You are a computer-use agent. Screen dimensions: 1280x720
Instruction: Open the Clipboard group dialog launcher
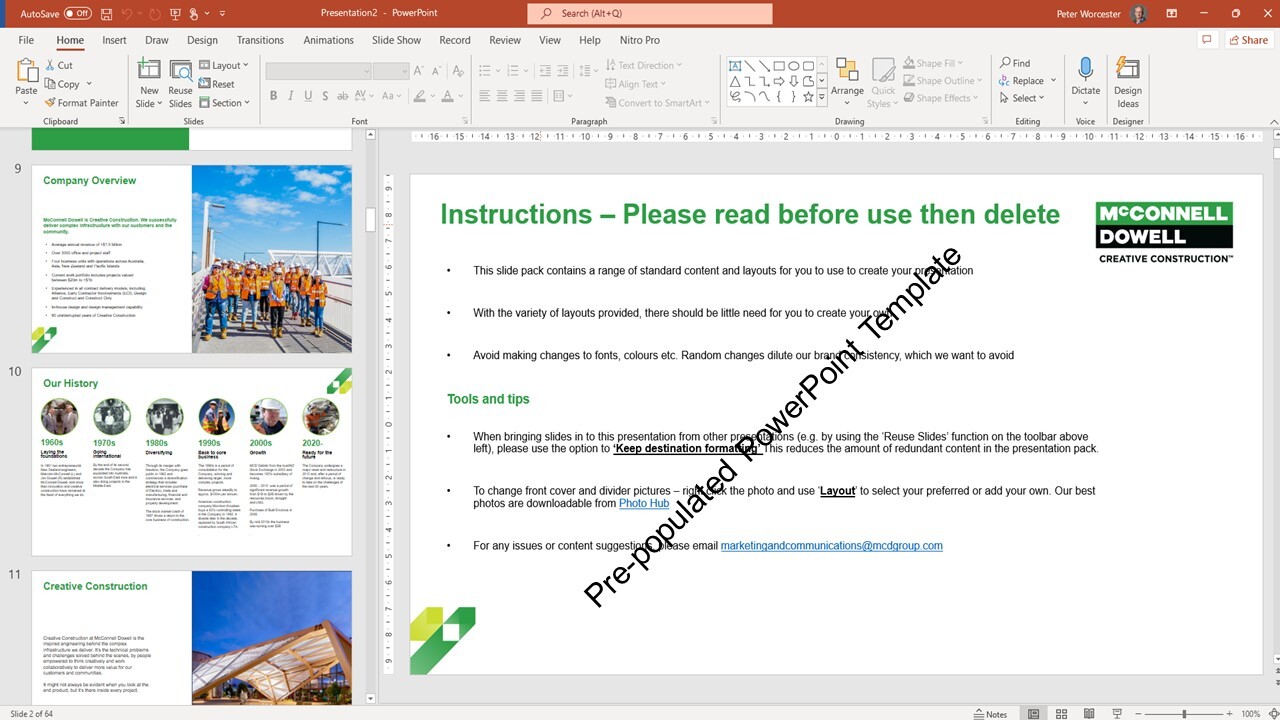pos(122,121)
